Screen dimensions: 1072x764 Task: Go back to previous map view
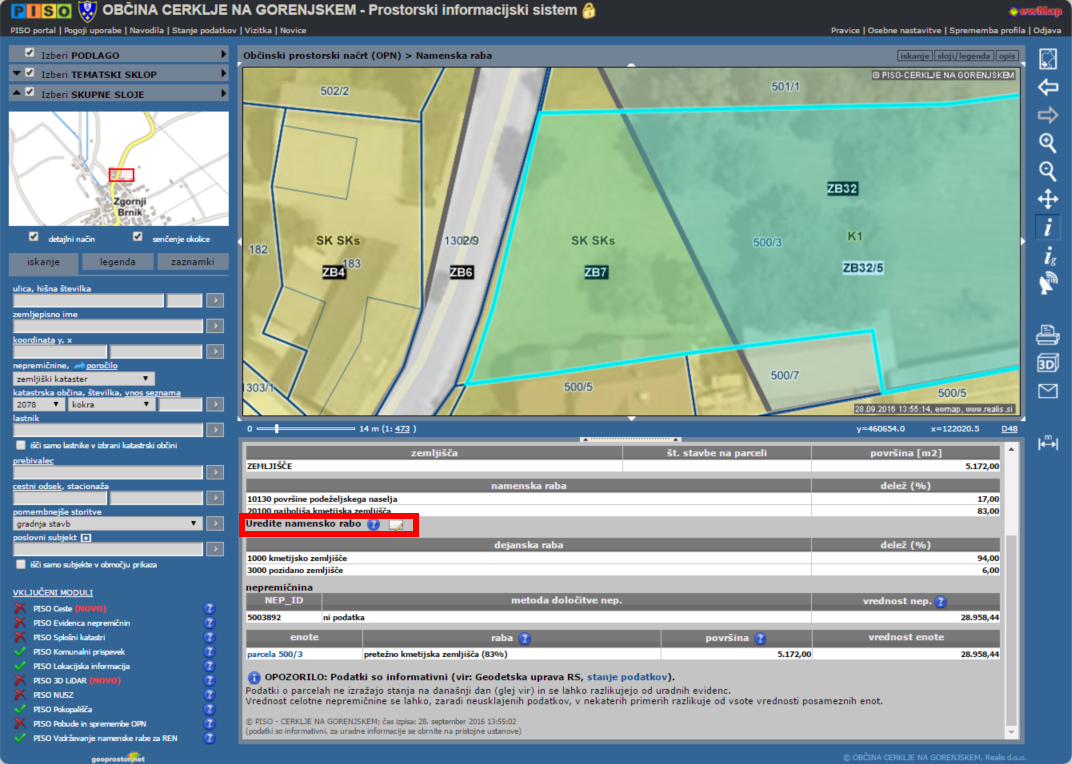pos(1047,87)
